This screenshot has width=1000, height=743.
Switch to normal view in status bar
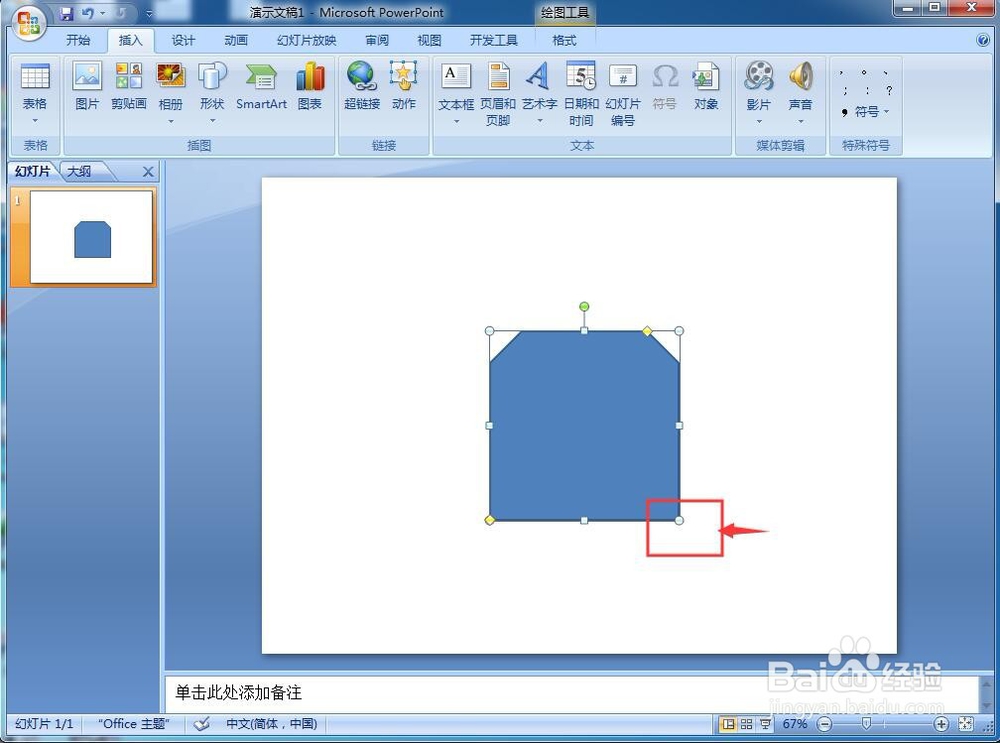coord(728,724)
